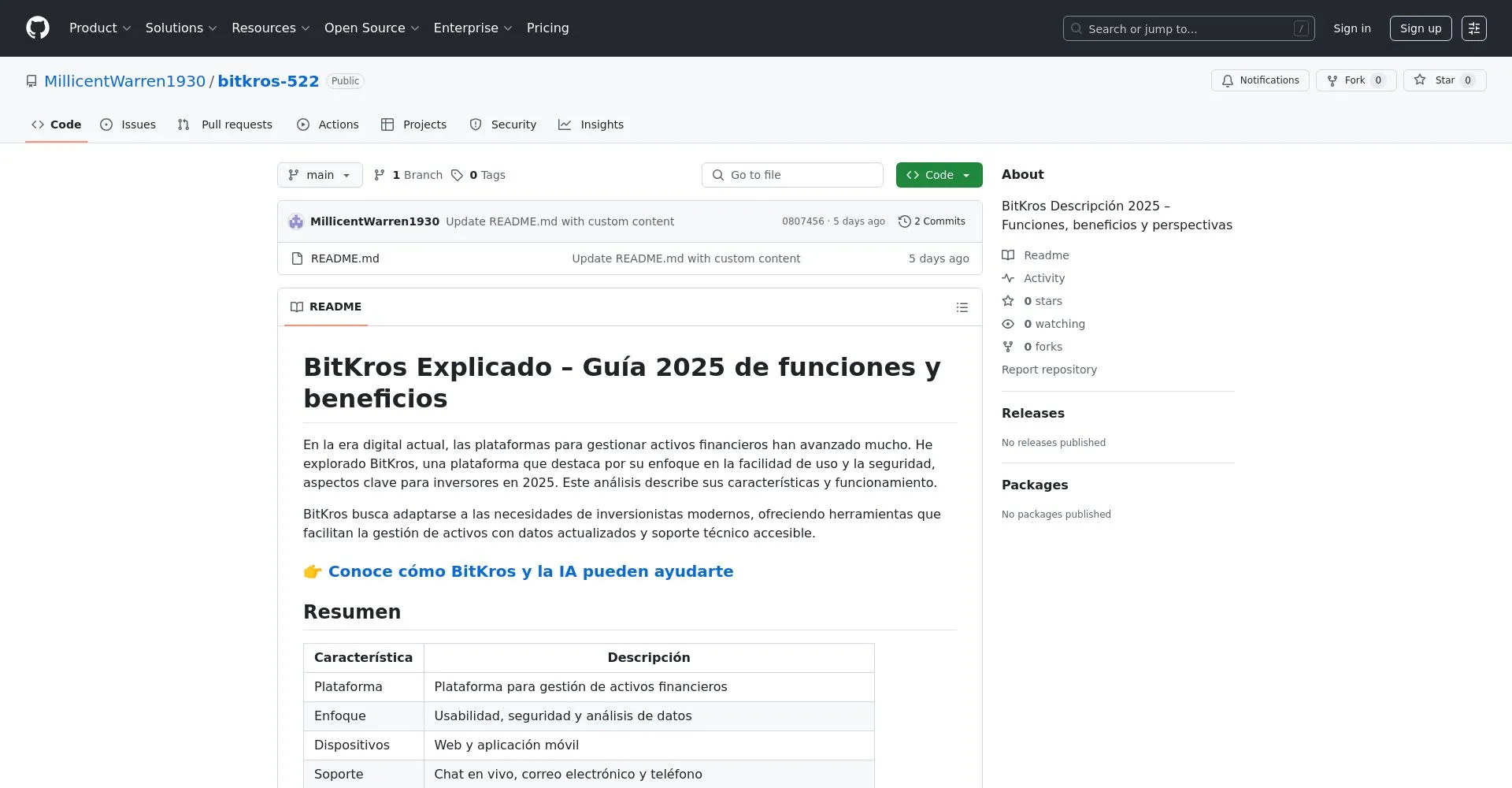Open the bitkros-522 repository link
Screen dimensions: 1512x788
[x=268, y=81]
